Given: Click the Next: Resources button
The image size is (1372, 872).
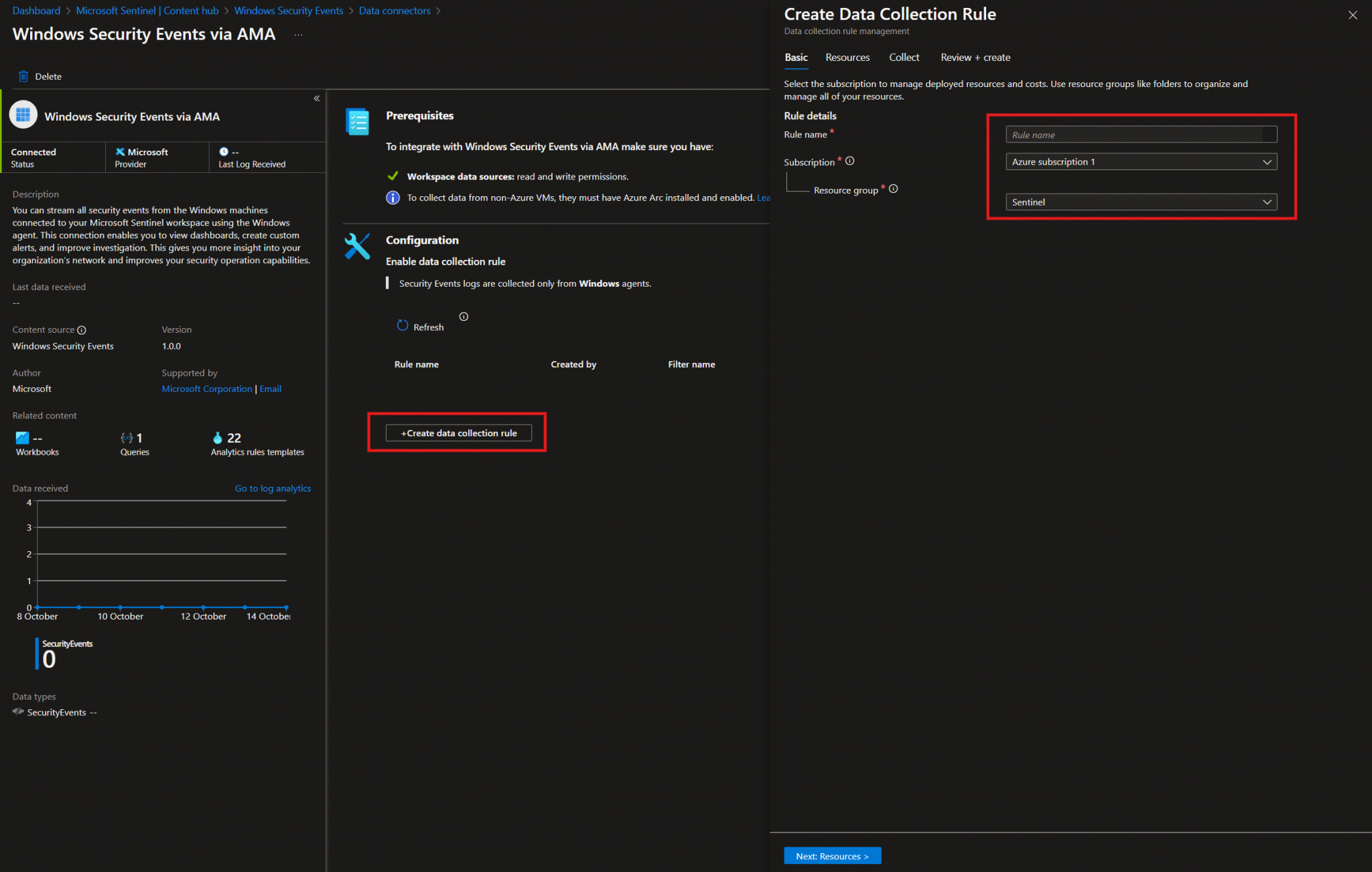Looking at the screenshot, I should pos(832,855).
